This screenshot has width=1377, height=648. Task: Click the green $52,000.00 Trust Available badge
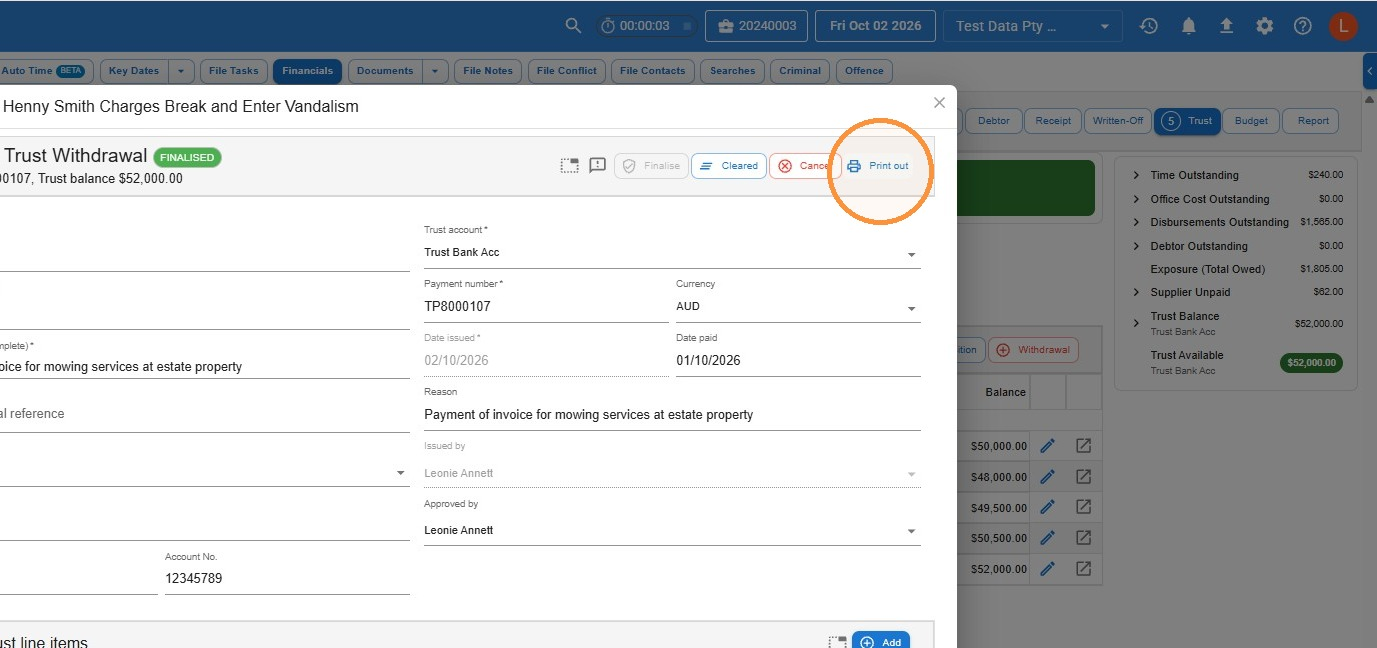(1311, 363)
